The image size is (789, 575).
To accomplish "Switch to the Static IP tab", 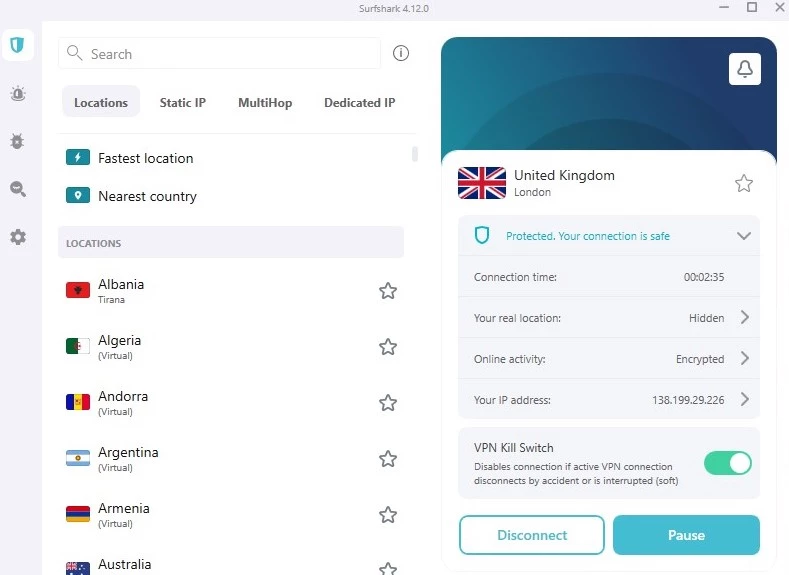I will [183, 103].
